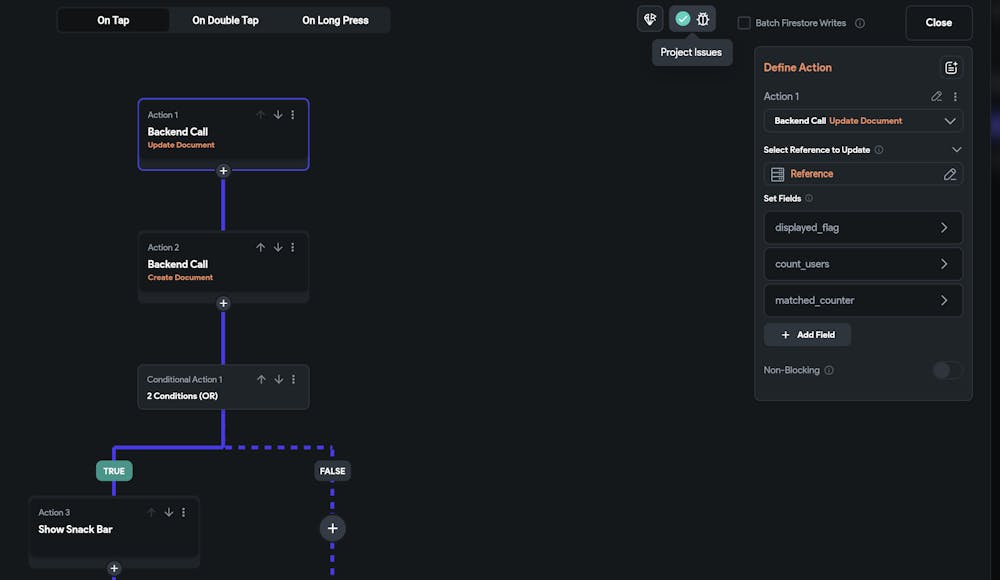Image resolution: width=1000 pixels, height=580 pixels.
Task: Collapse Select Reference to Update section
Action: (956, 149)
